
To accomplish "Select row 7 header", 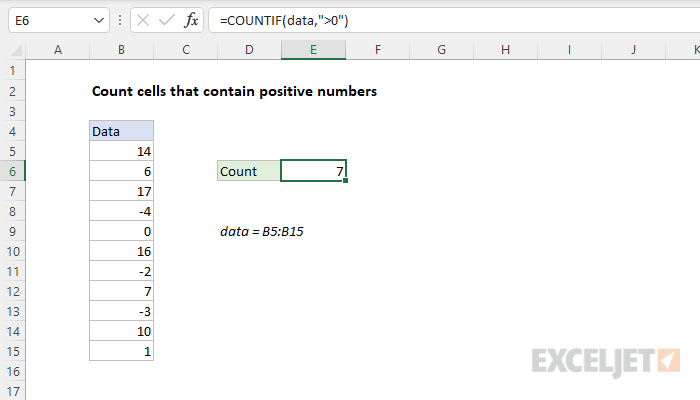I will [12, 192].
